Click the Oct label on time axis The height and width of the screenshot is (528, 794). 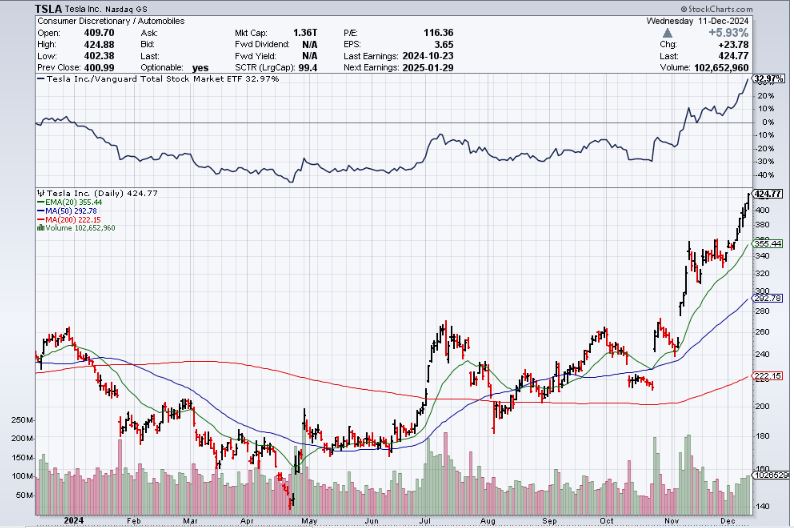[606, 521]
